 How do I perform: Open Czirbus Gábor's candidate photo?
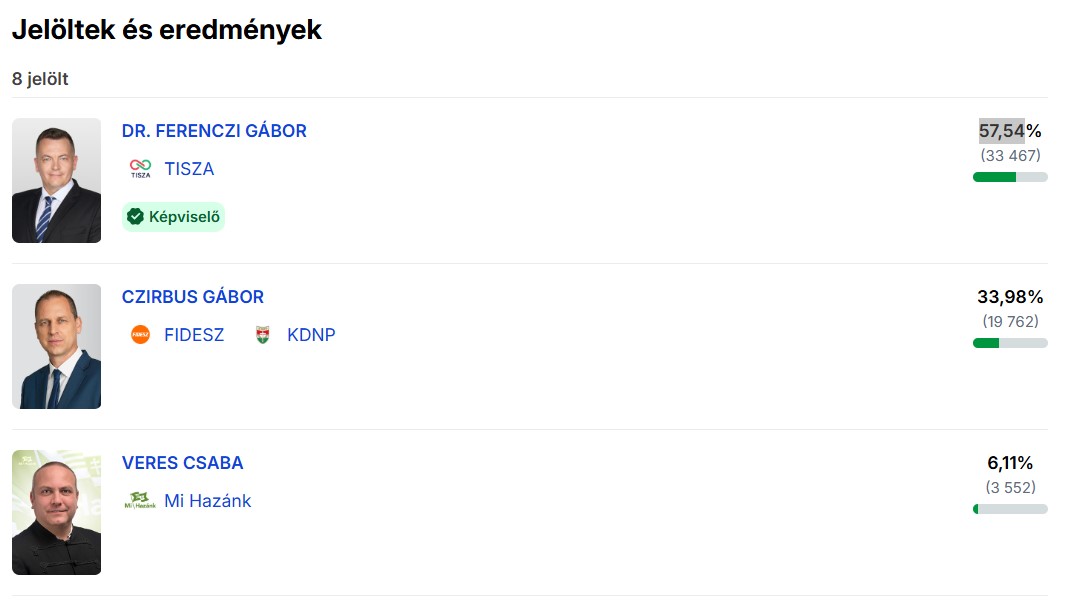(57, 347)
